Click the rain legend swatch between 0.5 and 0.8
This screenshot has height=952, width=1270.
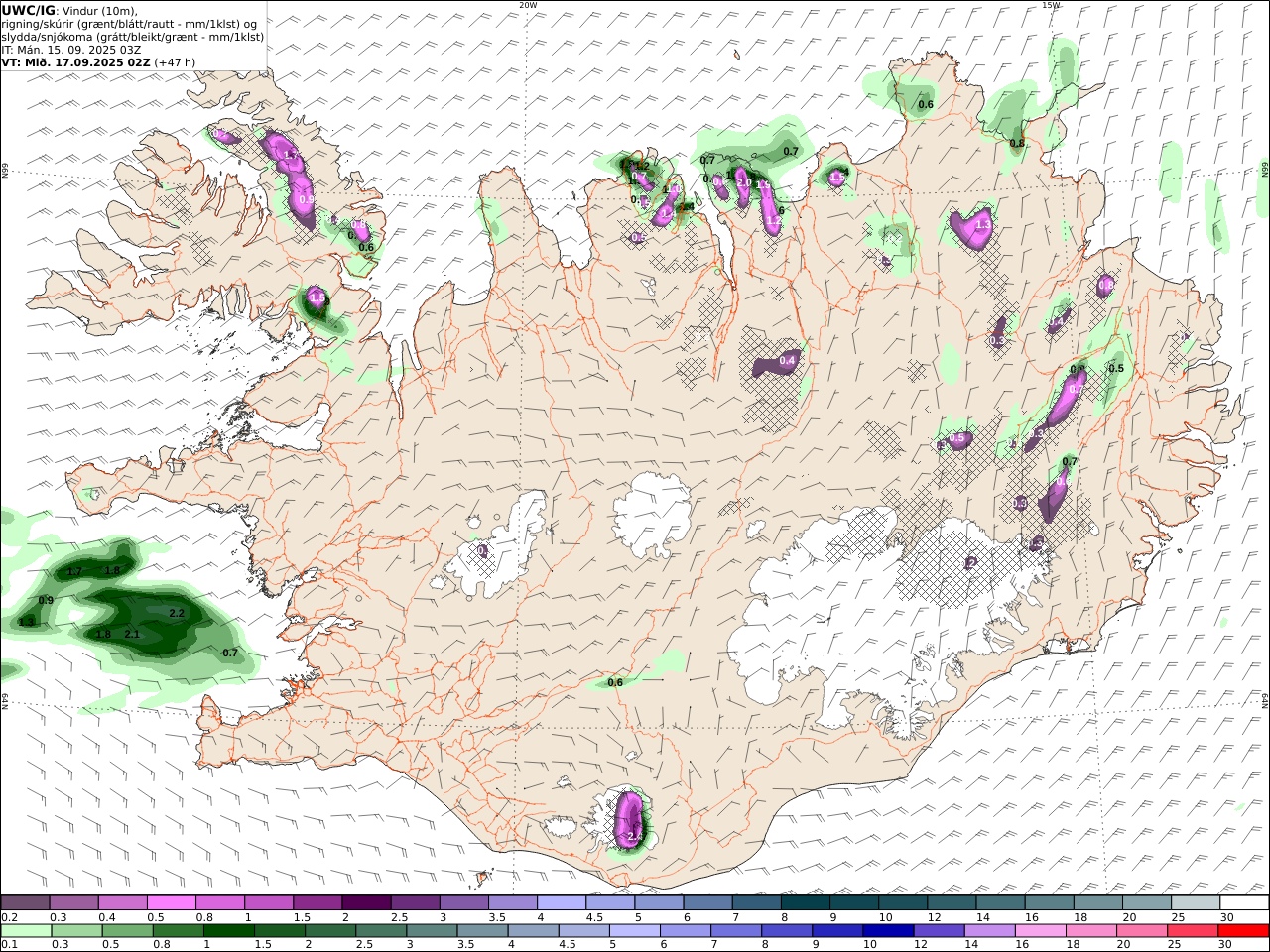[127, 931]
